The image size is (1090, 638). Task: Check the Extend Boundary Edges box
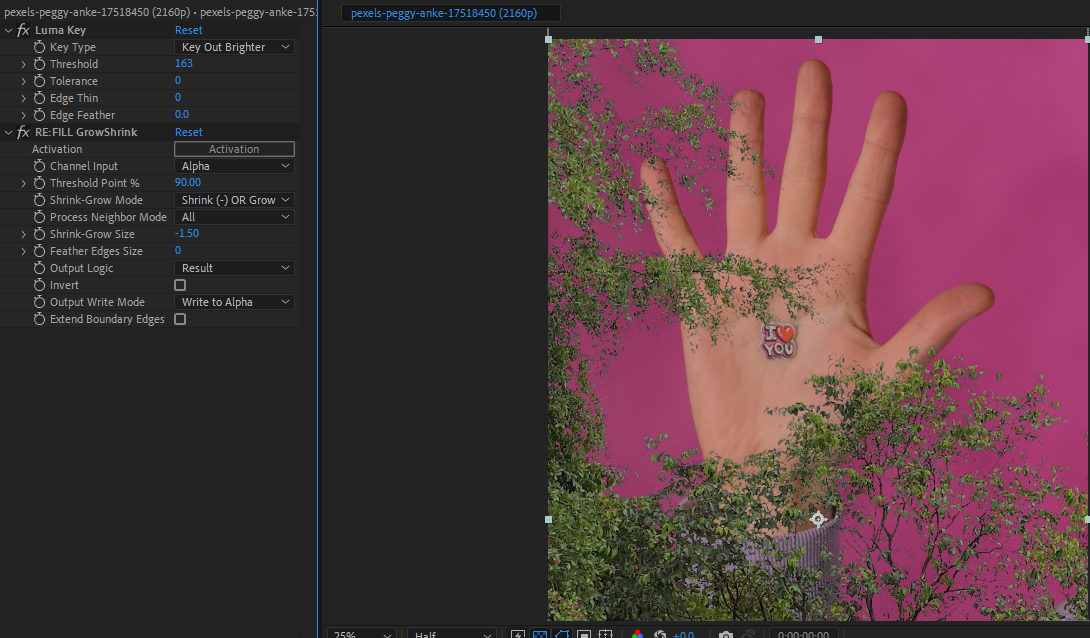tap(180, 319)
